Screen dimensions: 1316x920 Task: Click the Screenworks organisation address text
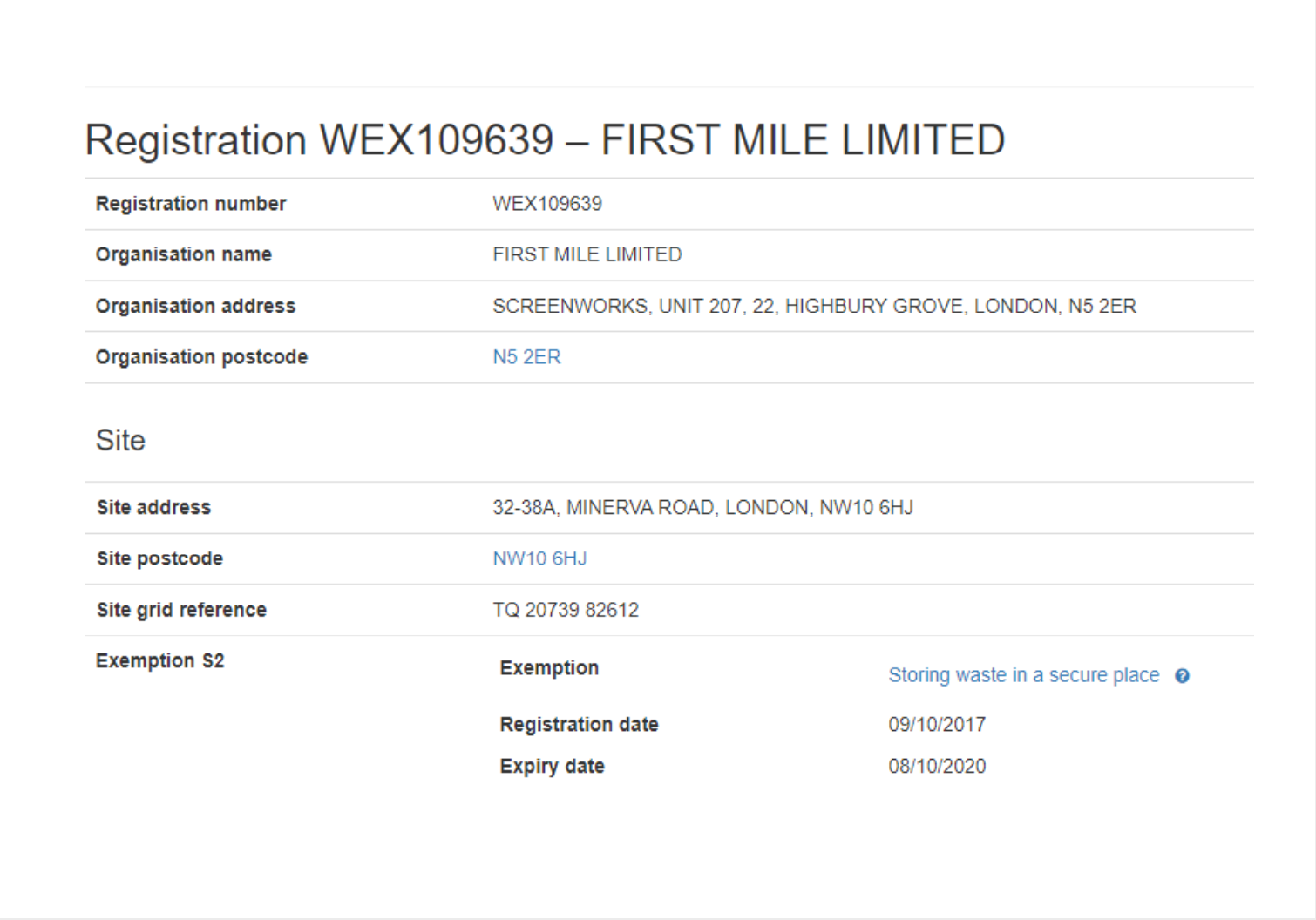point(814,306)
